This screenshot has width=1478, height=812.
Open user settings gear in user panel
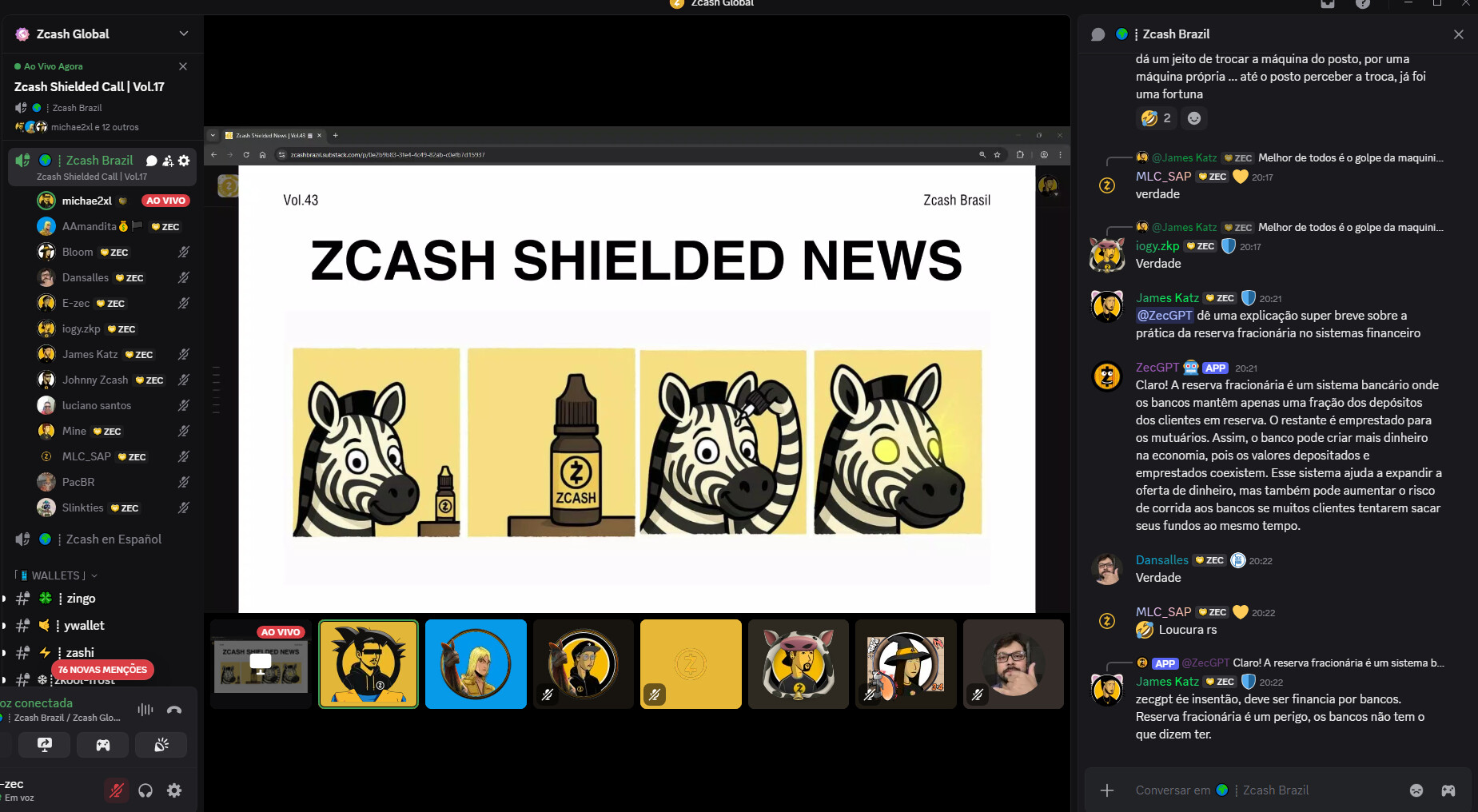[x=174, y=790]
